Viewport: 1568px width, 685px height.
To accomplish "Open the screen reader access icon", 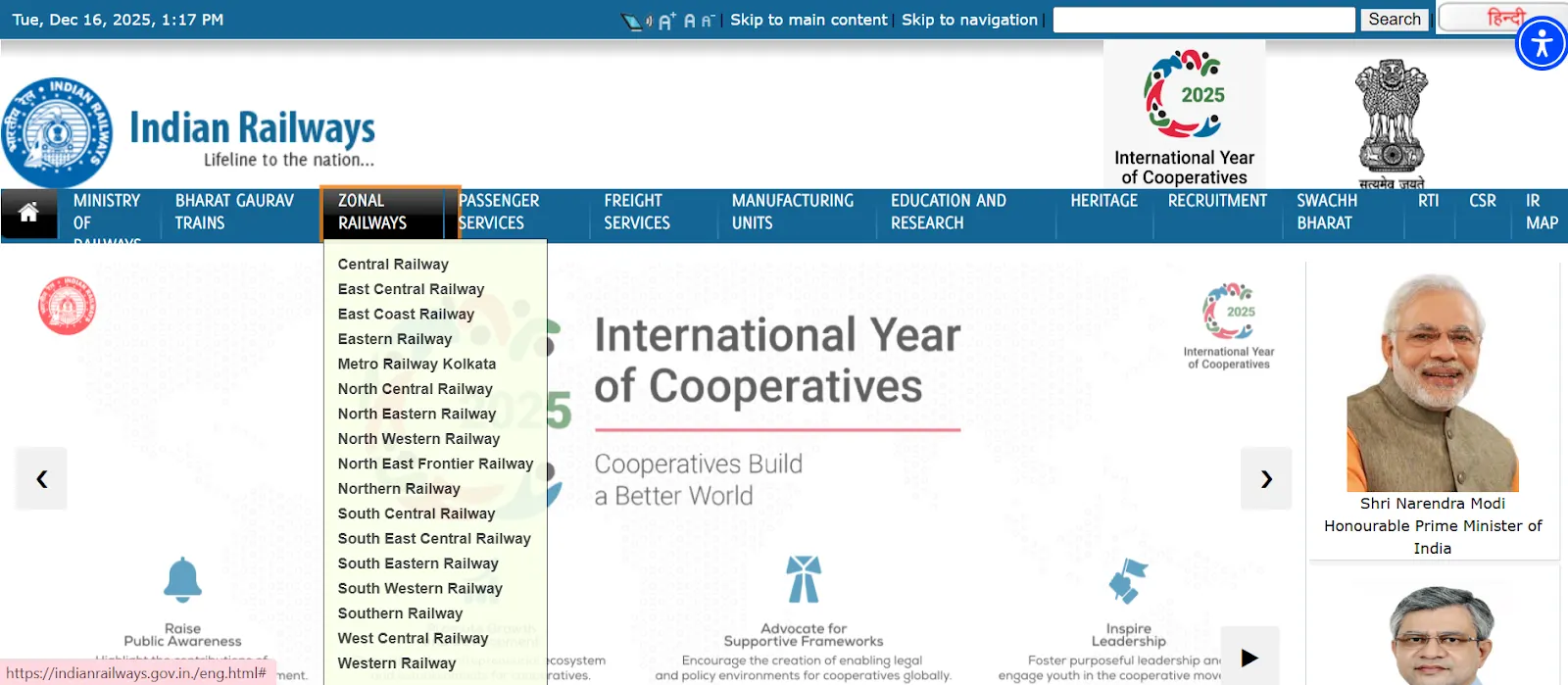I will point(637,21).
